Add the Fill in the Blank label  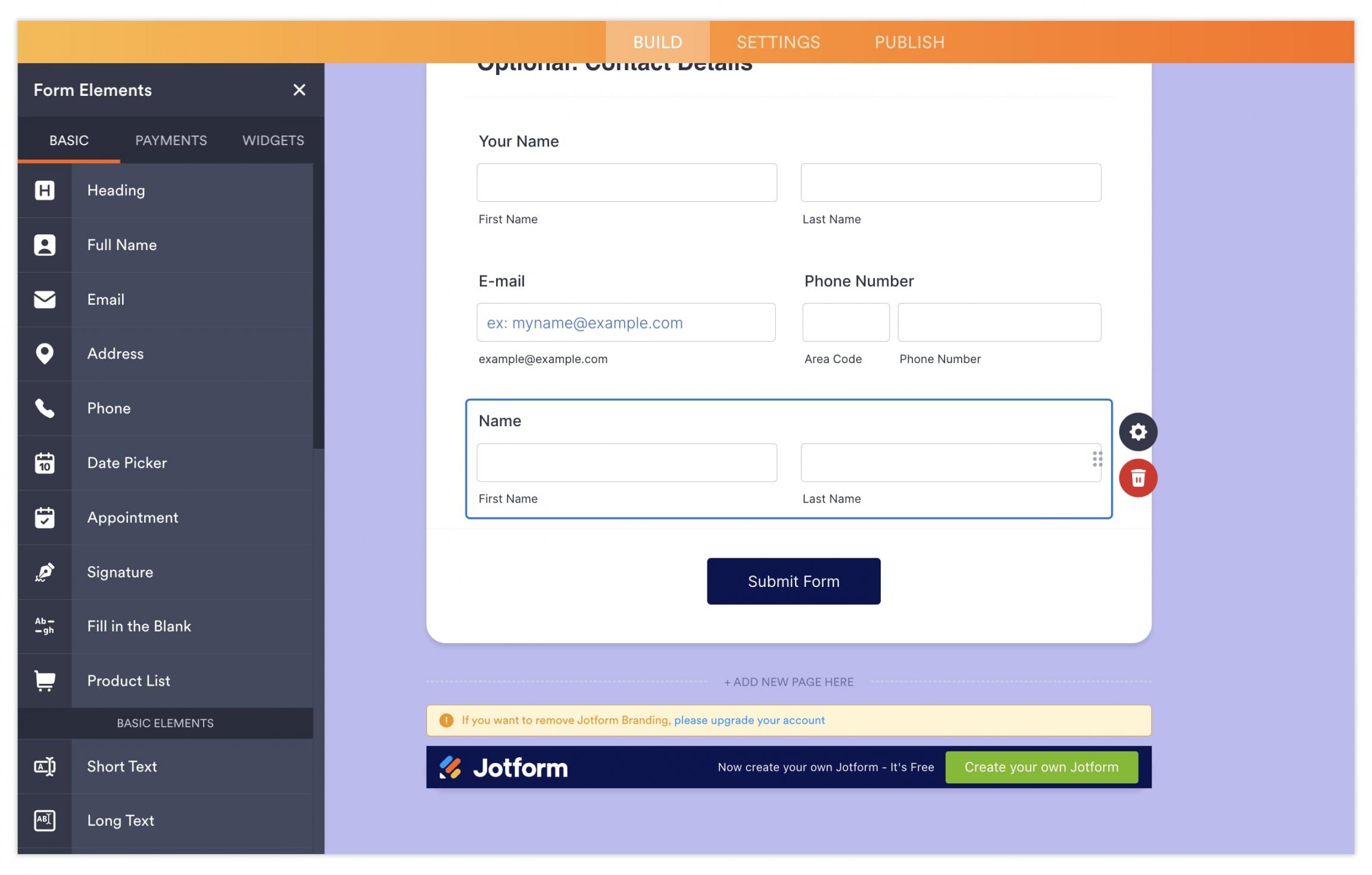[139, 626]
